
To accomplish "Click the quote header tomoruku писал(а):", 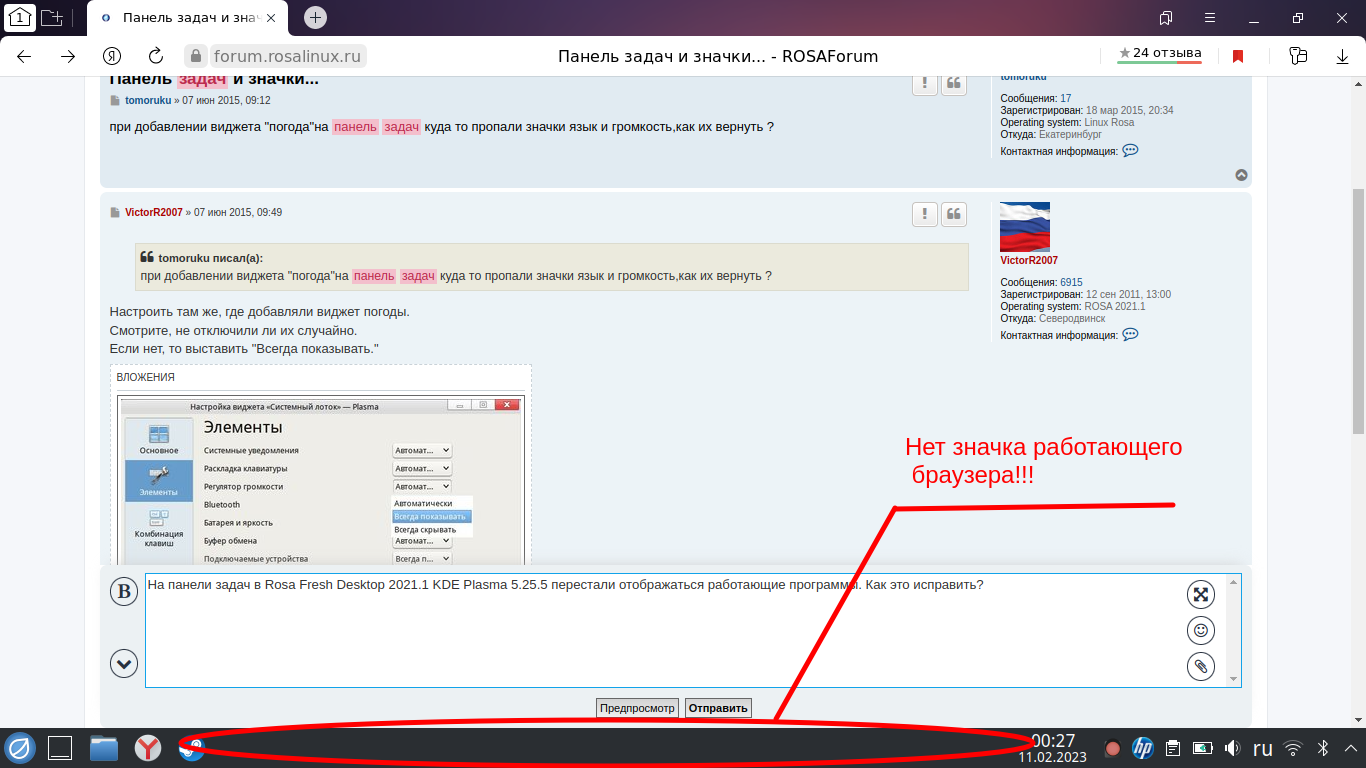I will click(210, 258).
